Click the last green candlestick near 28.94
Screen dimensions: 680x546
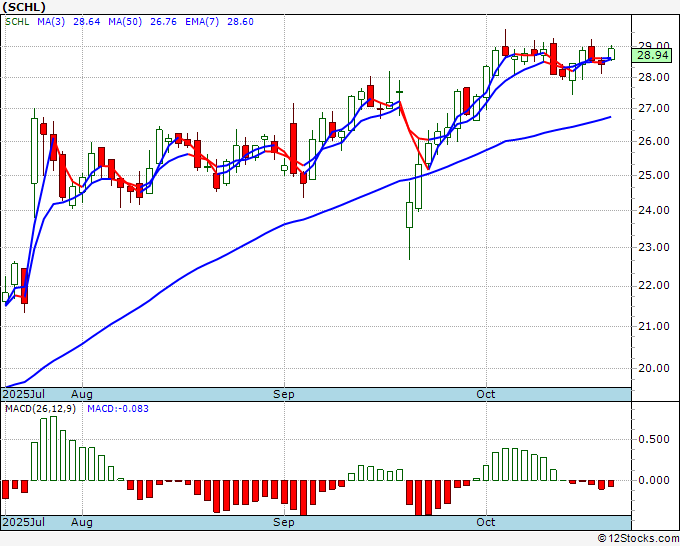click(611, 53)
